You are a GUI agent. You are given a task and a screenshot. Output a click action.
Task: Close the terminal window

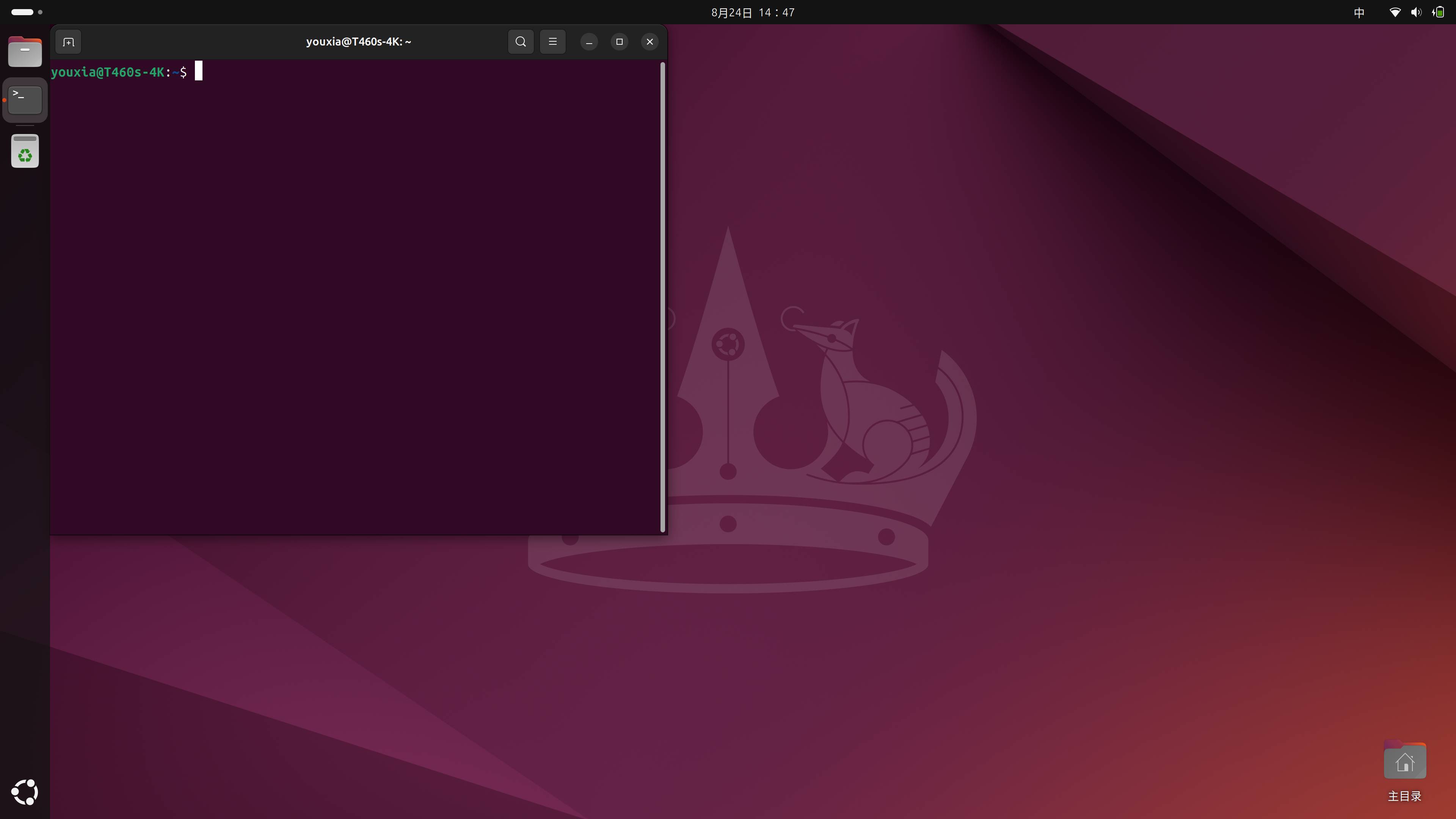[x=650, y=42]
